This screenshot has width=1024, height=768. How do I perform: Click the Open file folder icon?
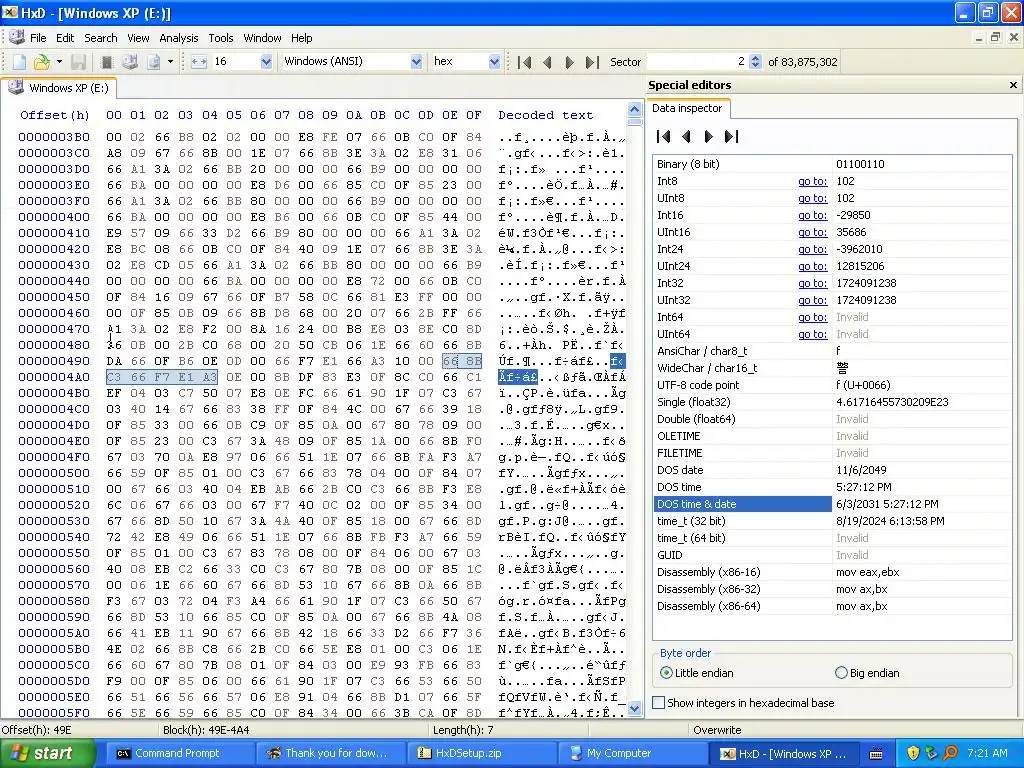[42, 62]
